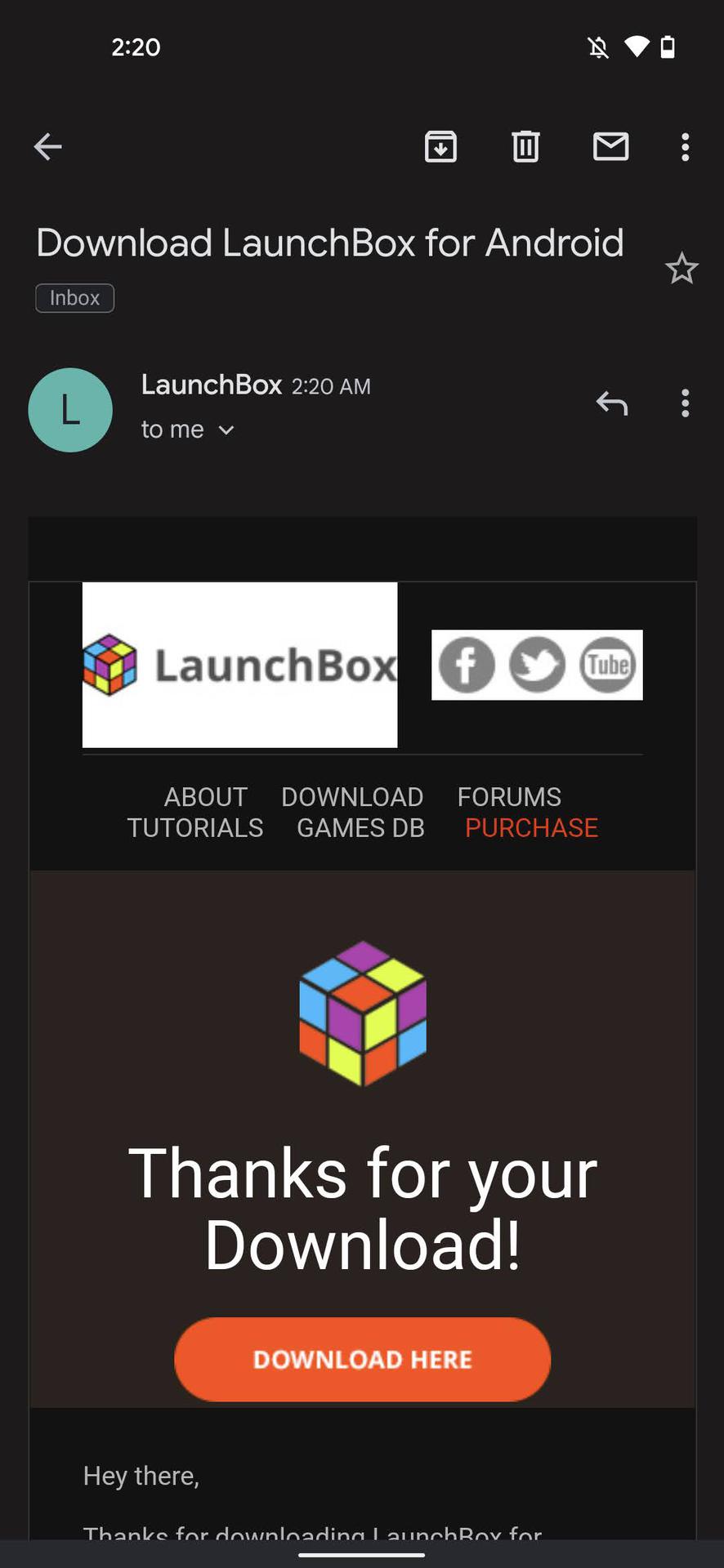Tap the DOWNLOAD HERE button

362,1360
